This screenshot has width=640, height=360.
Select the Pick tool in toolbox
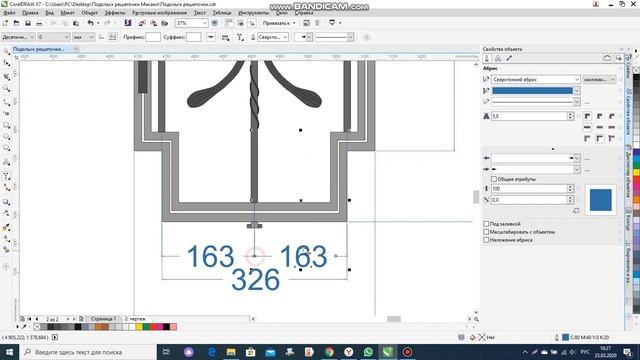pyautogui.click(x=6, y=51)
